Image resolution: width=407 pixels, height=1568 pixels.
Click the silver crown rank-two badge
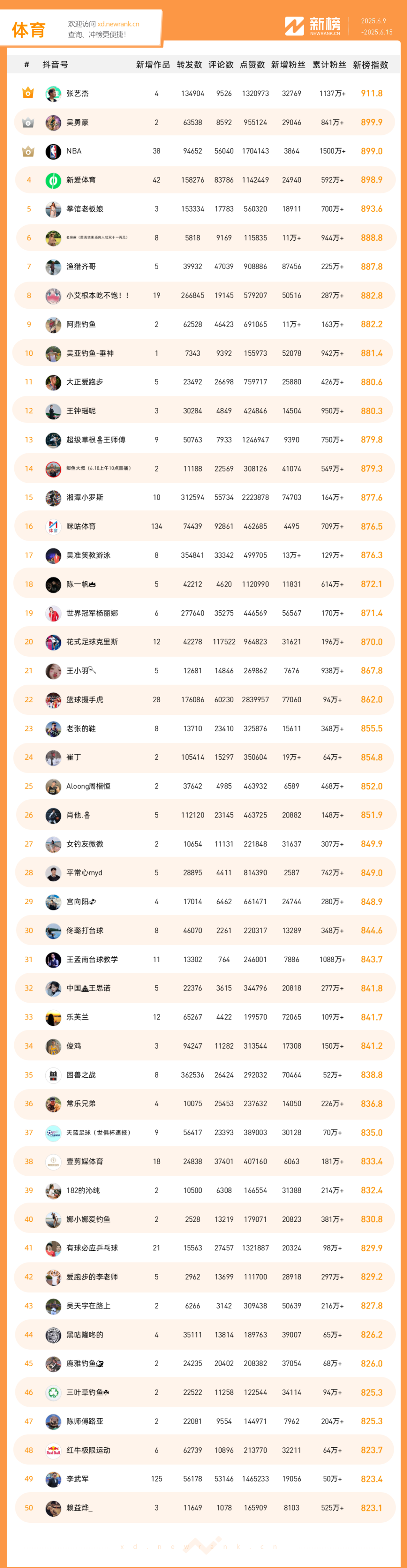click(x=28, y=122)
